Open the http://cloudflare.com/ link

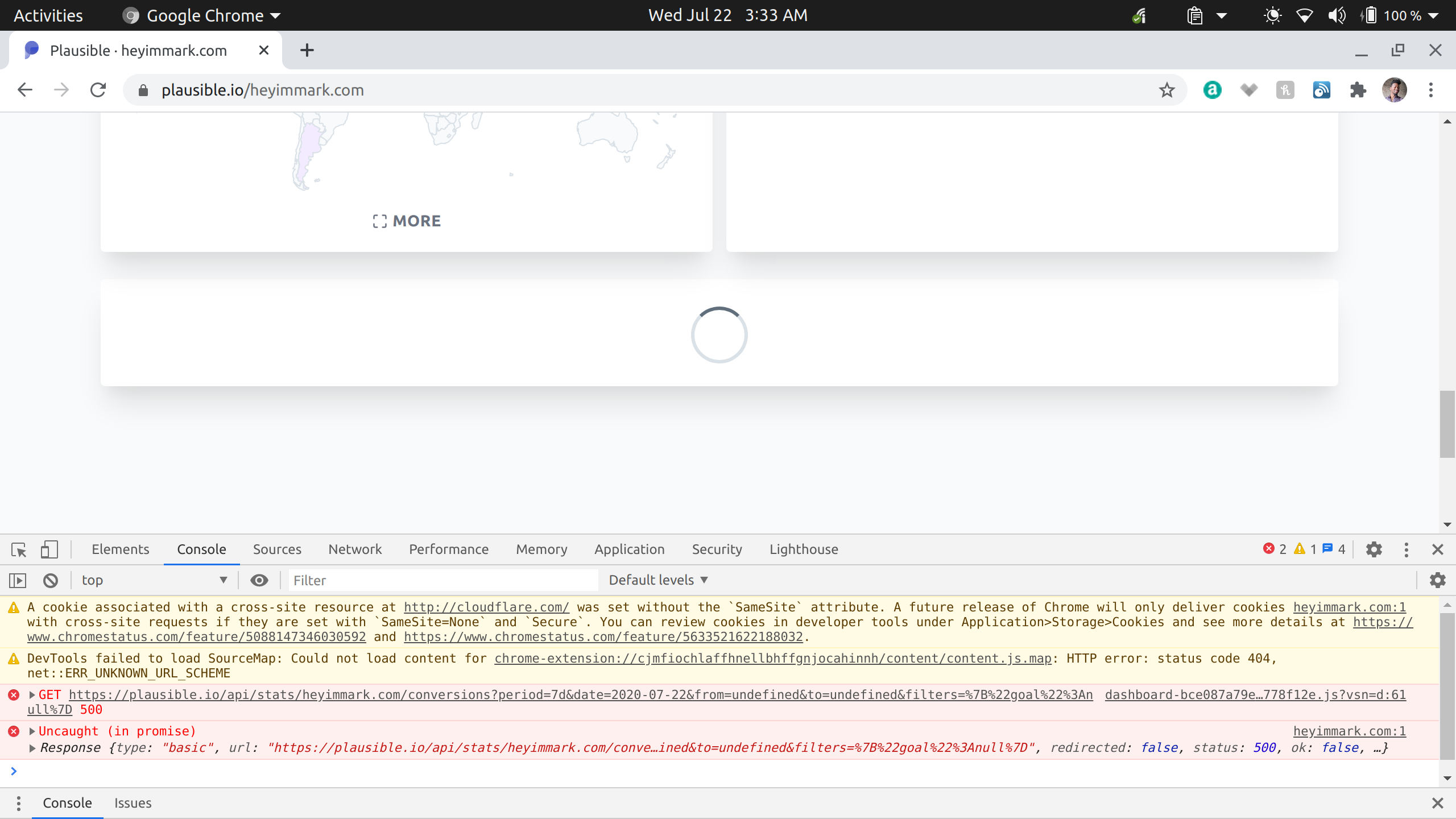486,607
